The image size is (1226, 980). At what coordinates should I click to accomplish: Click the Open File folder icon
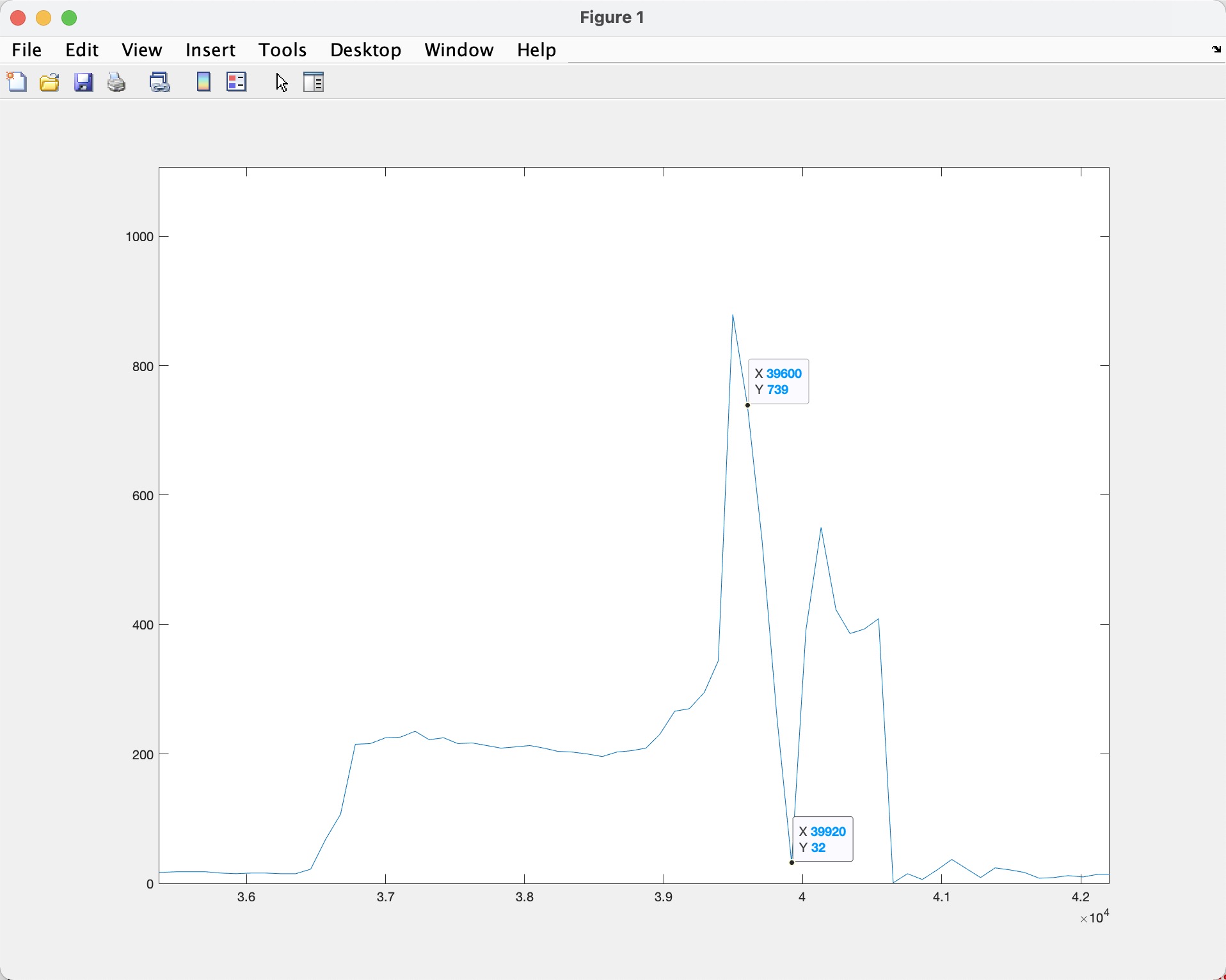pos(50,83)
